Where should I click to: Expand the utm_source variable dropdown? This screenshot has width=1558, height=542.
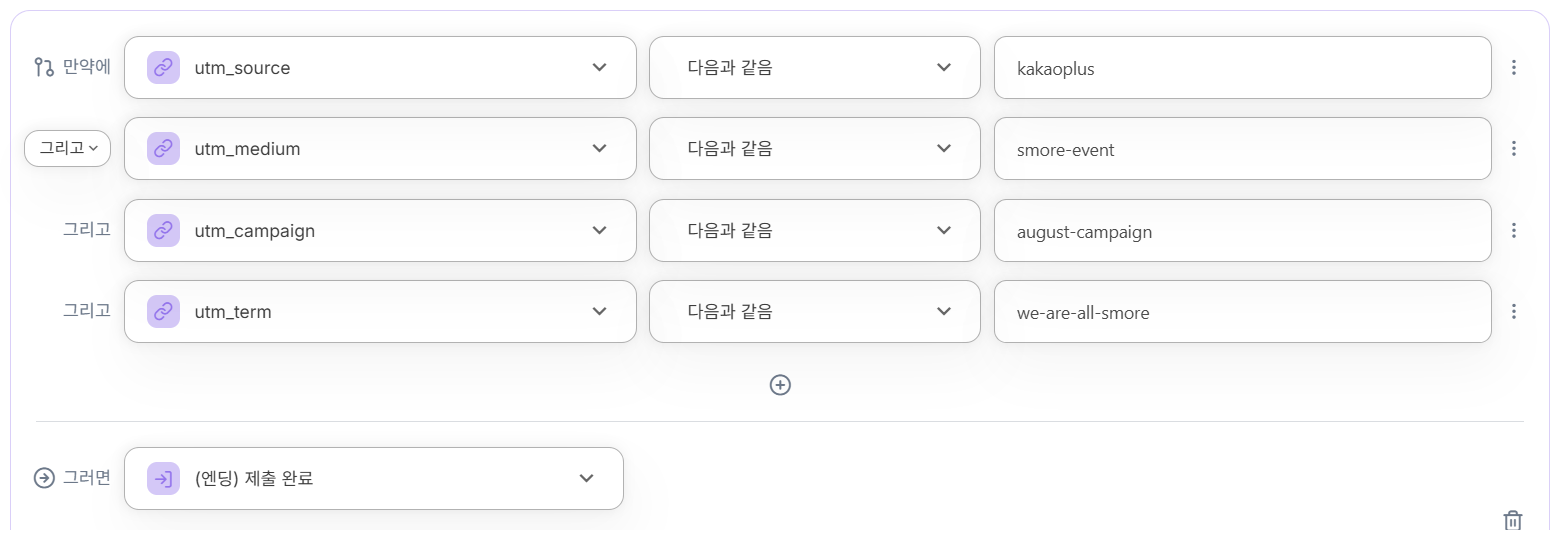(x=598, y=68)
